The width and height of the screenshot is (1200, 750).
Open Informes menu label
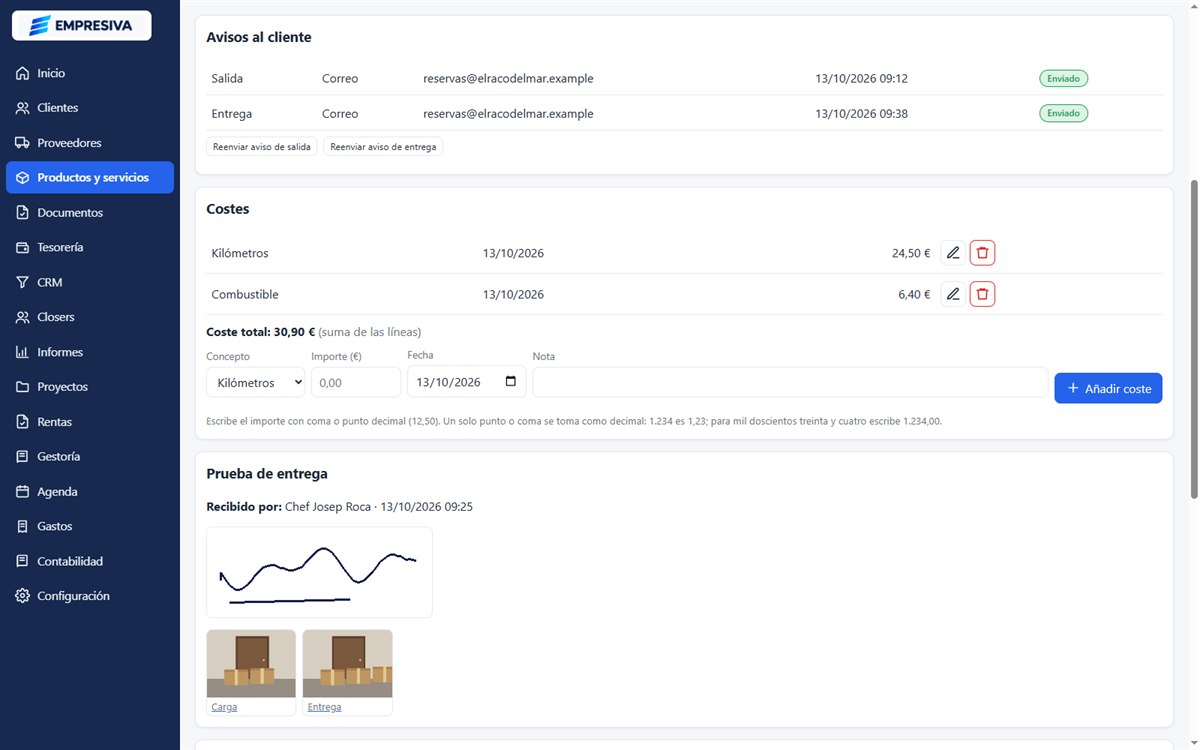(60, 352)
